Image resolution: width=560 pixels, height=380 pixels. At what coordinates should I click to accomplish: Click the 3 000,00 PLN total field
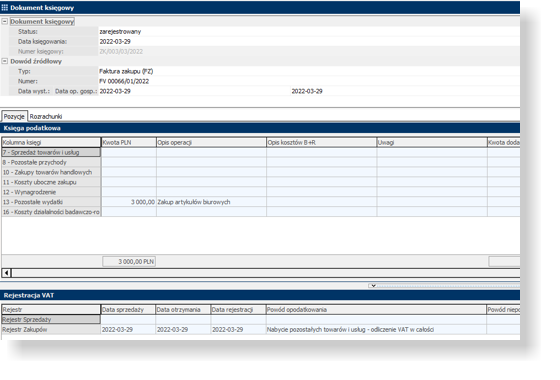pyautogui.click(x=129, y=262)
